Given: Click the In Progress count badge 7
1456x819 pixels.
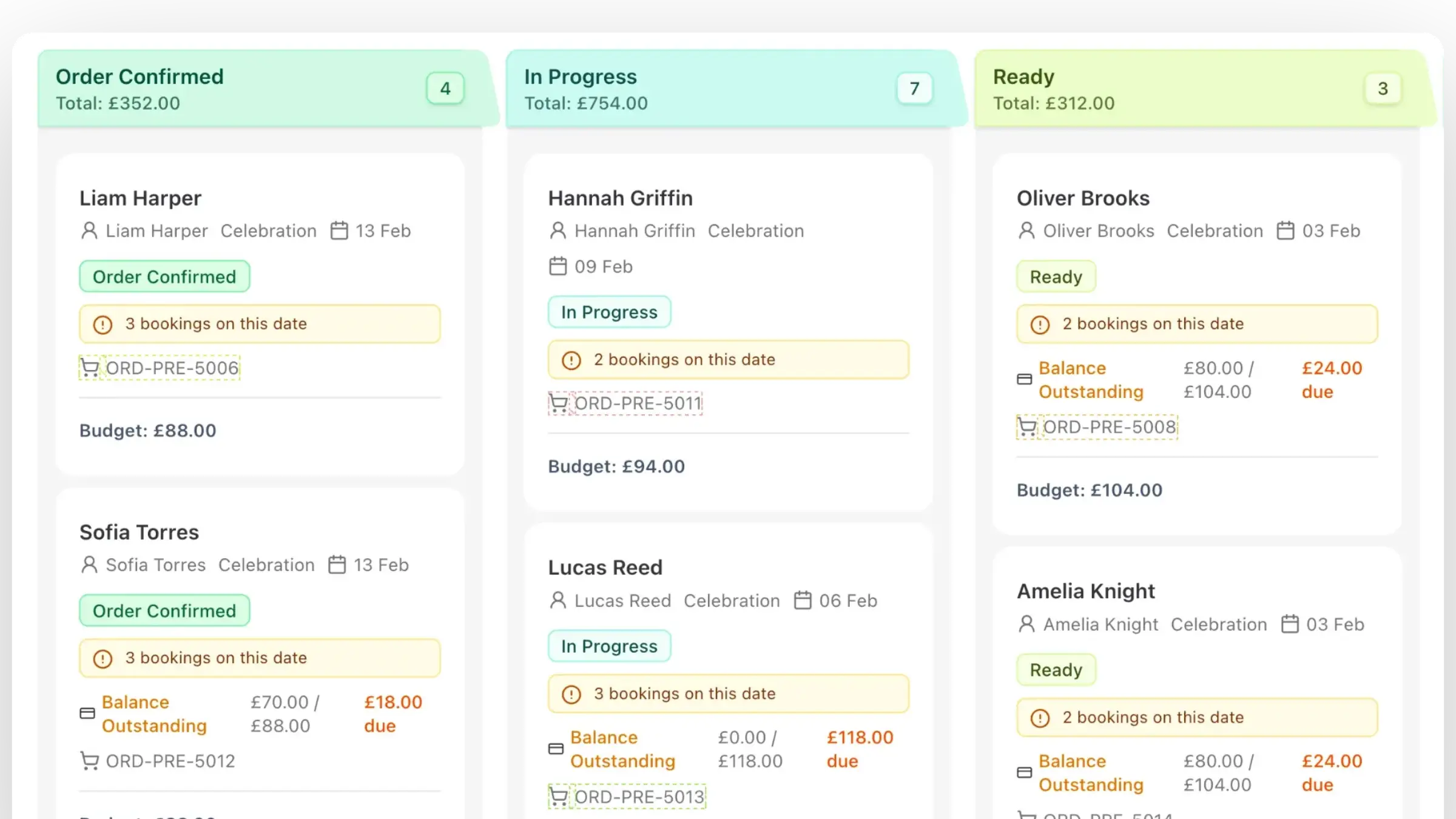Looking at the screenshot, I should 914,89.
